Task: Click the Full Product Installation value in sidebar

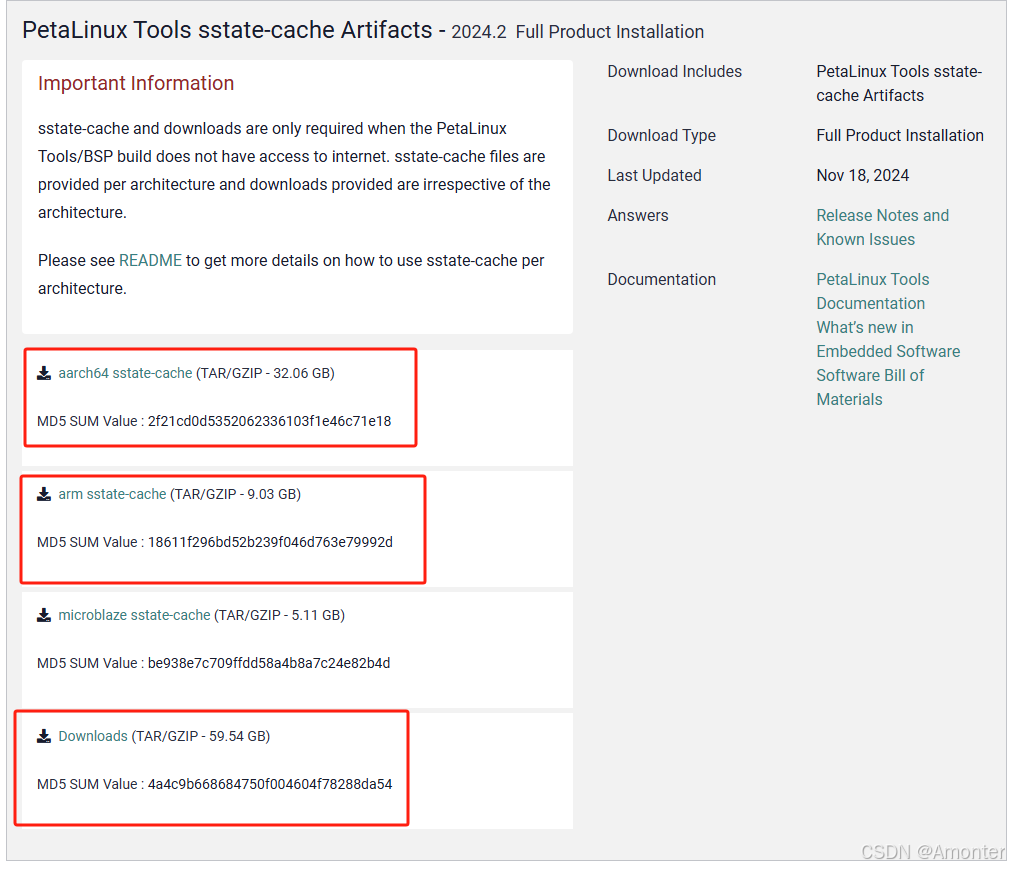Action: click(900, 136)
